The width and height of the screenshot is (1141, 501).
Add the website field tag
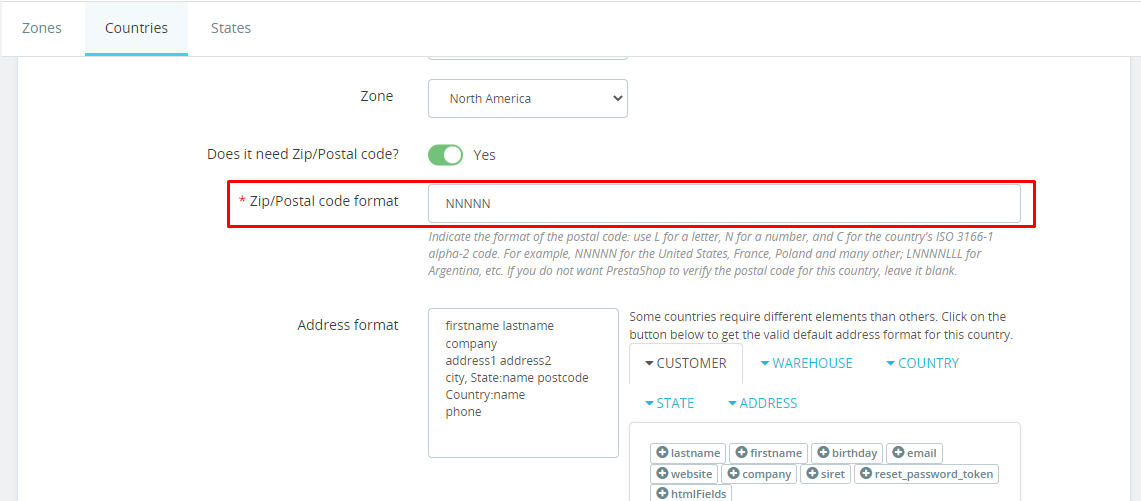(x=684, y=474)
